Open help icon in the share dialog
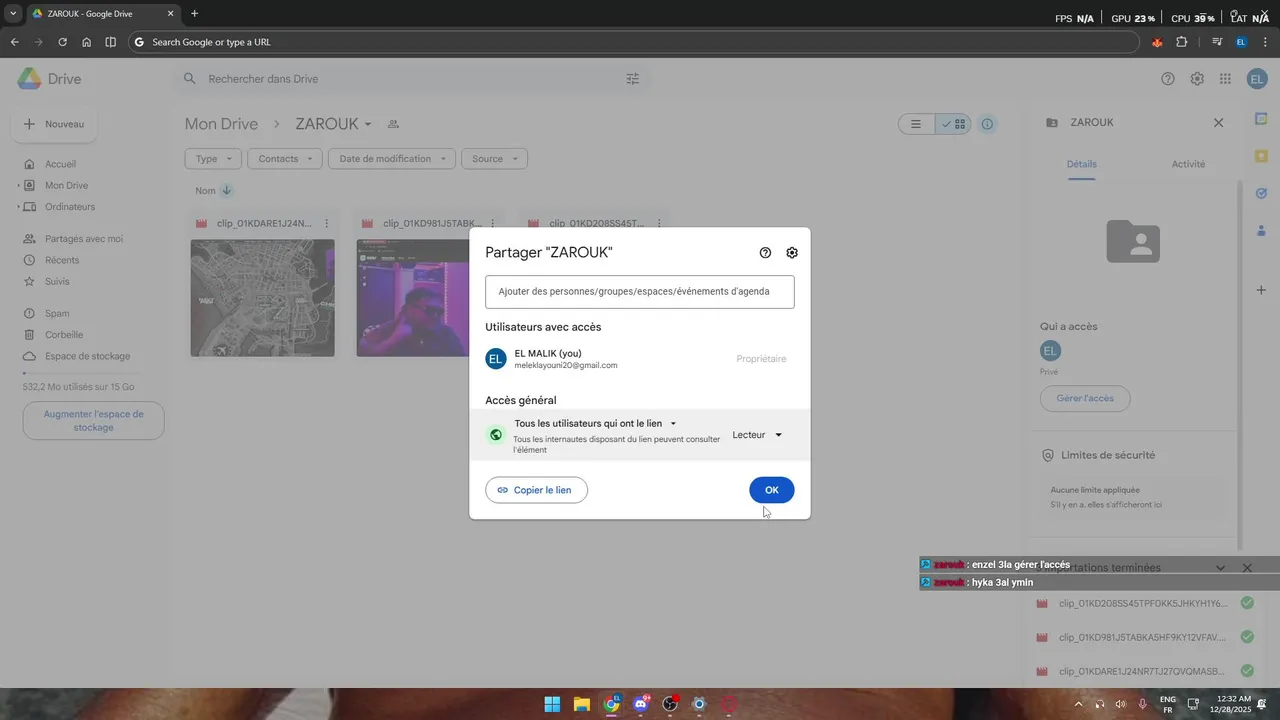This screenshot has height=720, width=1280. coord(765,253)
